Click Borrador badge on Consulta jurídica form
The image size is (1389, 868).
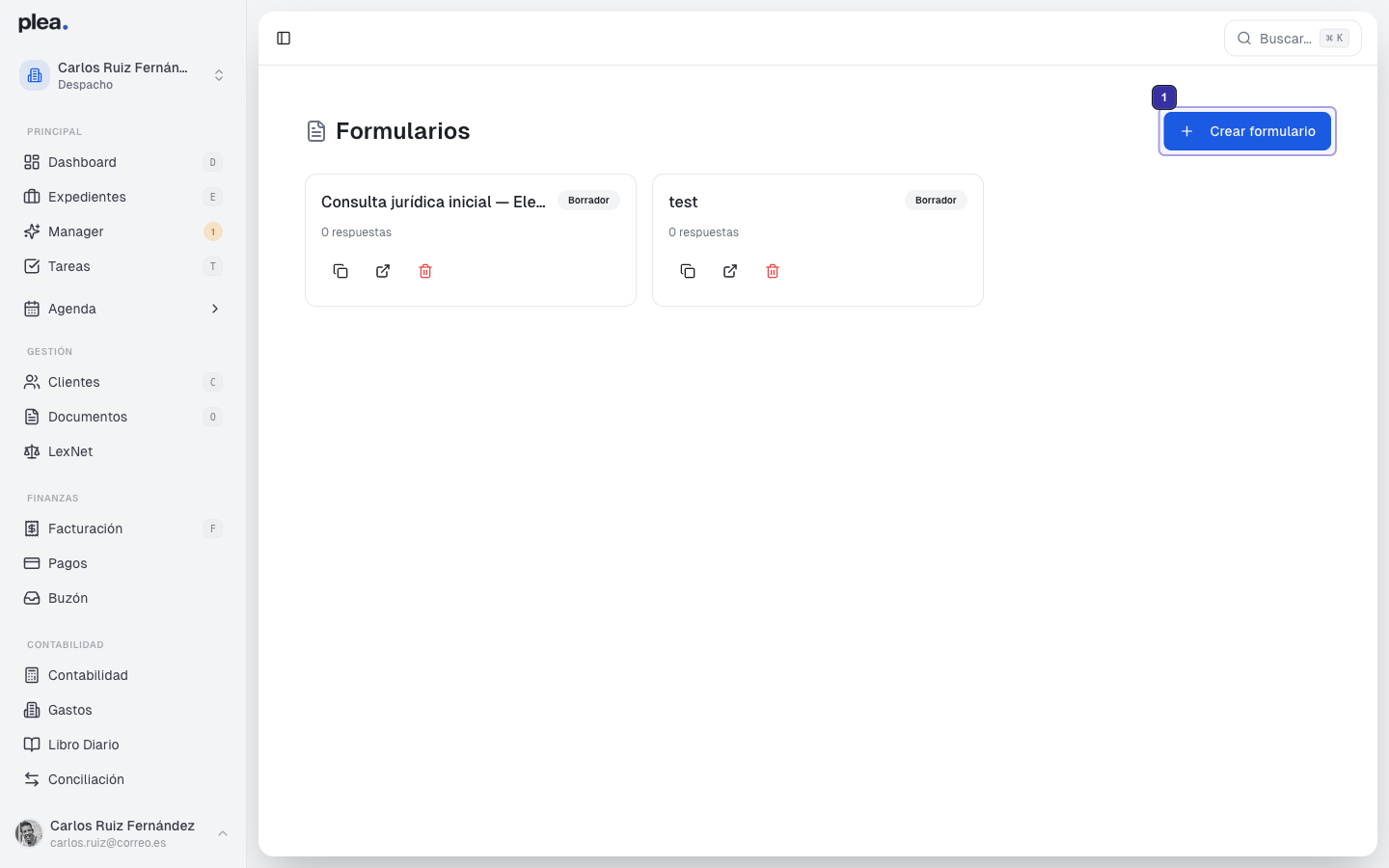588,201
